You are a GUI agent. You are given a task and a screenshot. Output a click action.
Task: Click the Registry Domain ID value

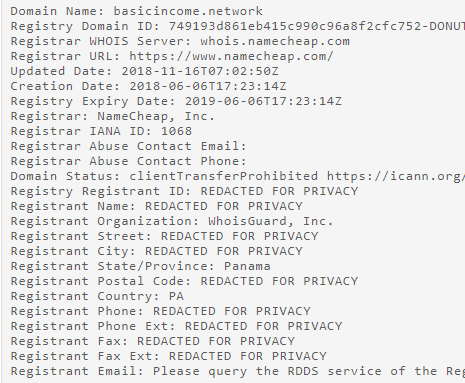[317, 26]
